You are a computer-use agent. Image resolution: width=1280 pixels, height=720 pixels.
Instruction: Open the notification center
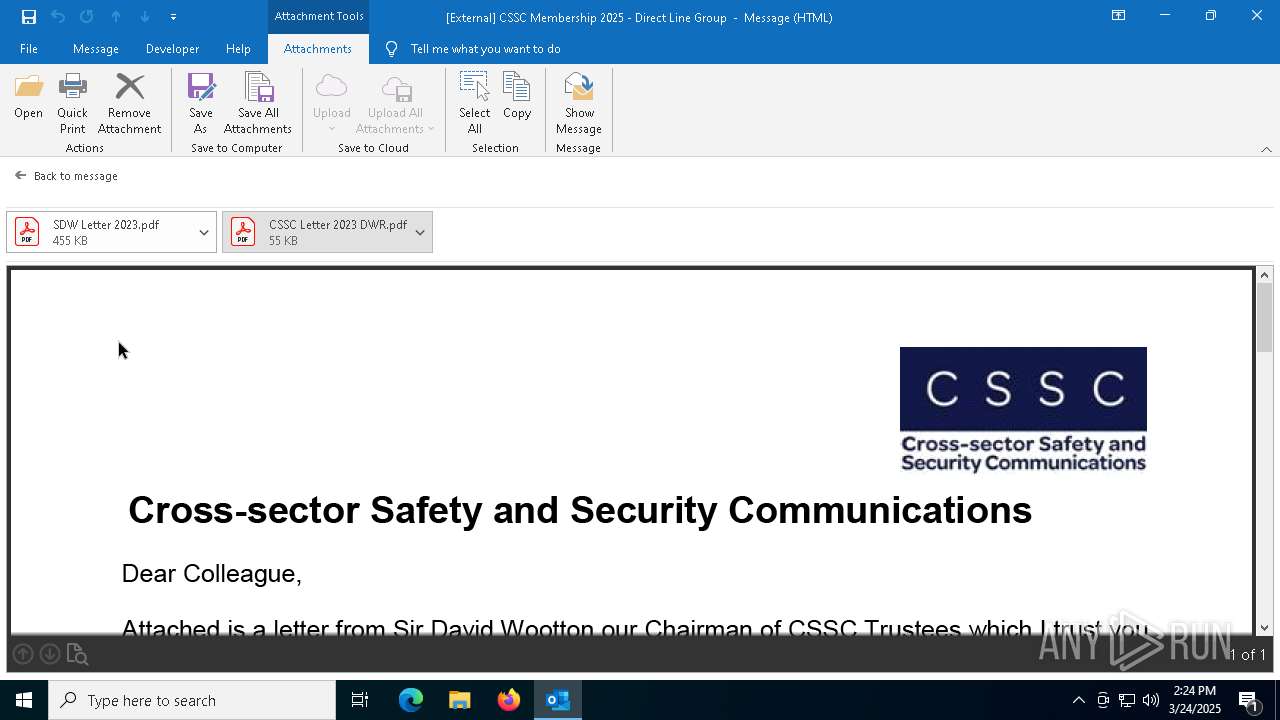pyautogui.click(x=1248, y=700)
